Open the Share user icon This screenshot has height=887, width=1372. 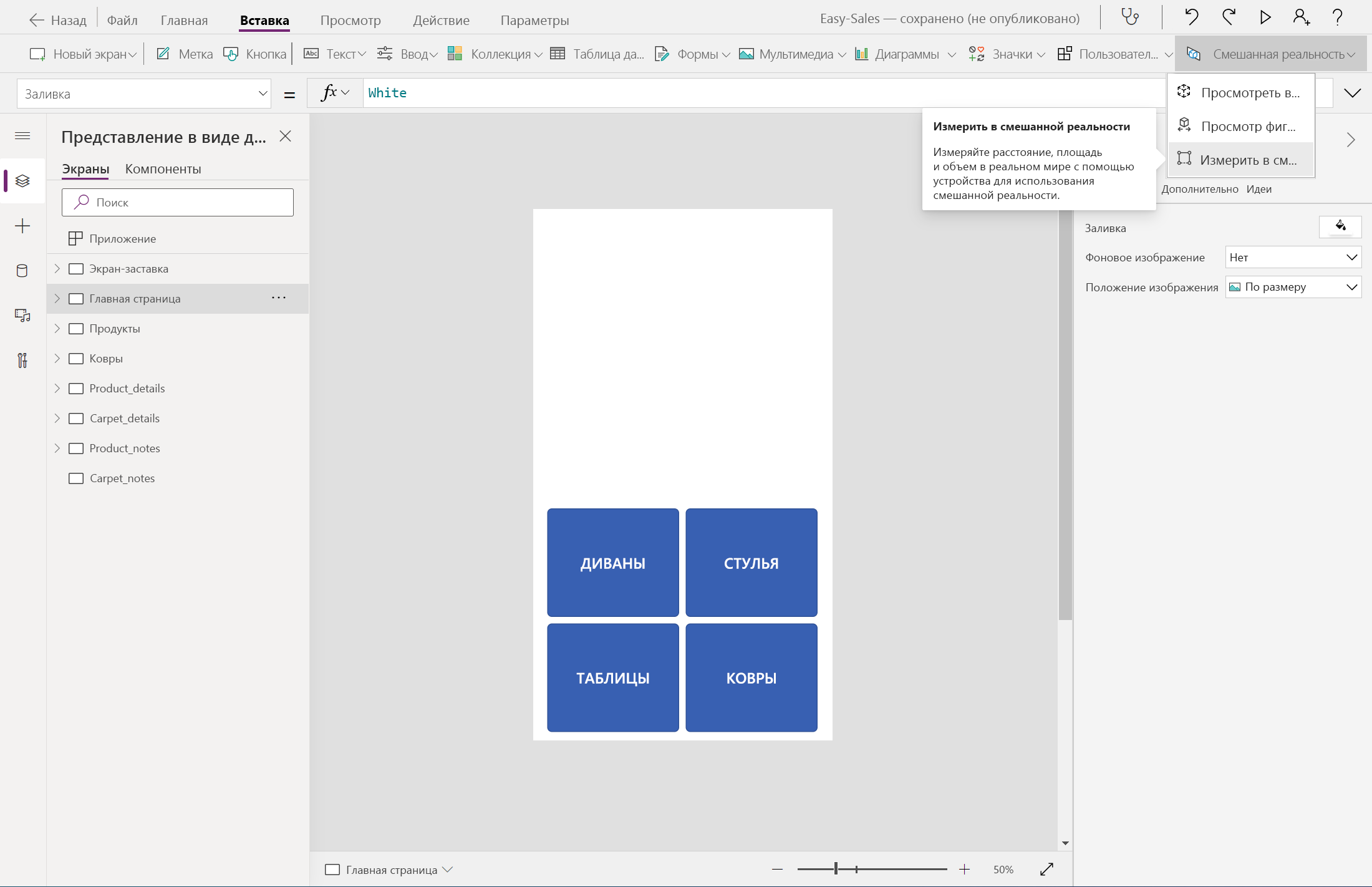click(1301, 17)
